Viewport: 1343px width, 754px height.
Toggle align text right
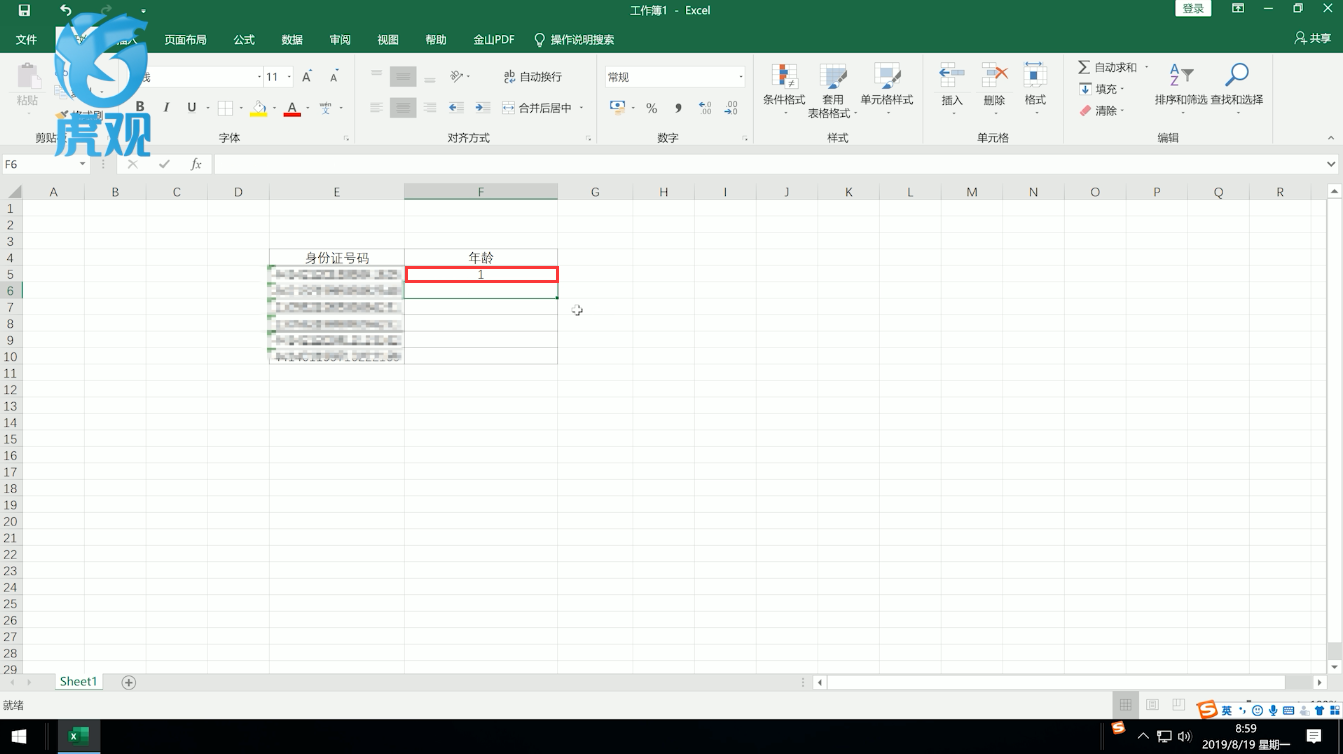click(x=429, y=108)
